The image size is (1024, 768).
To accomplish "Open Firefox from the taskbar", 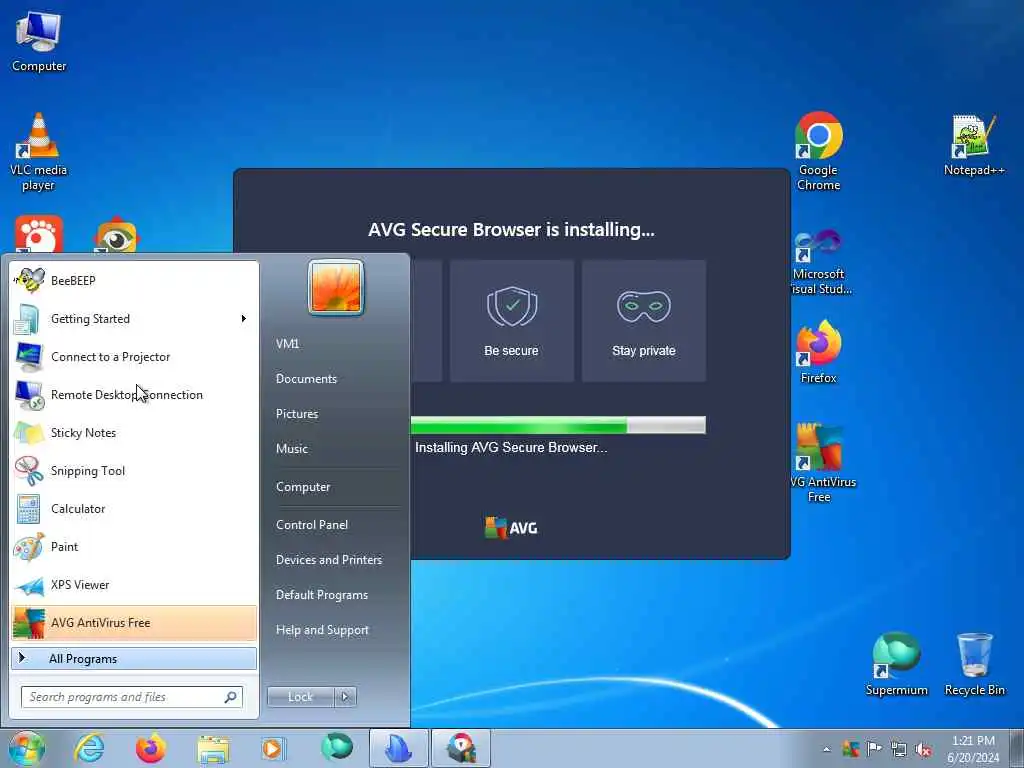I will pyautogui.click(x=151, y=748).
